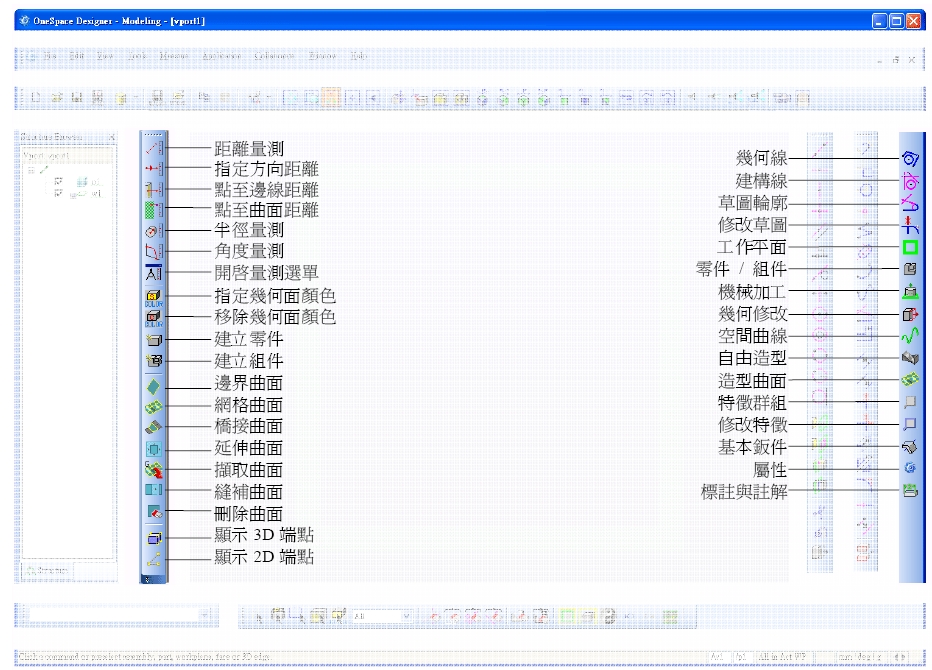The height and width of the screenshot is (670, 932).
Task: Open the 標註與註解 annotation icon
Action: tap(910, 490)
